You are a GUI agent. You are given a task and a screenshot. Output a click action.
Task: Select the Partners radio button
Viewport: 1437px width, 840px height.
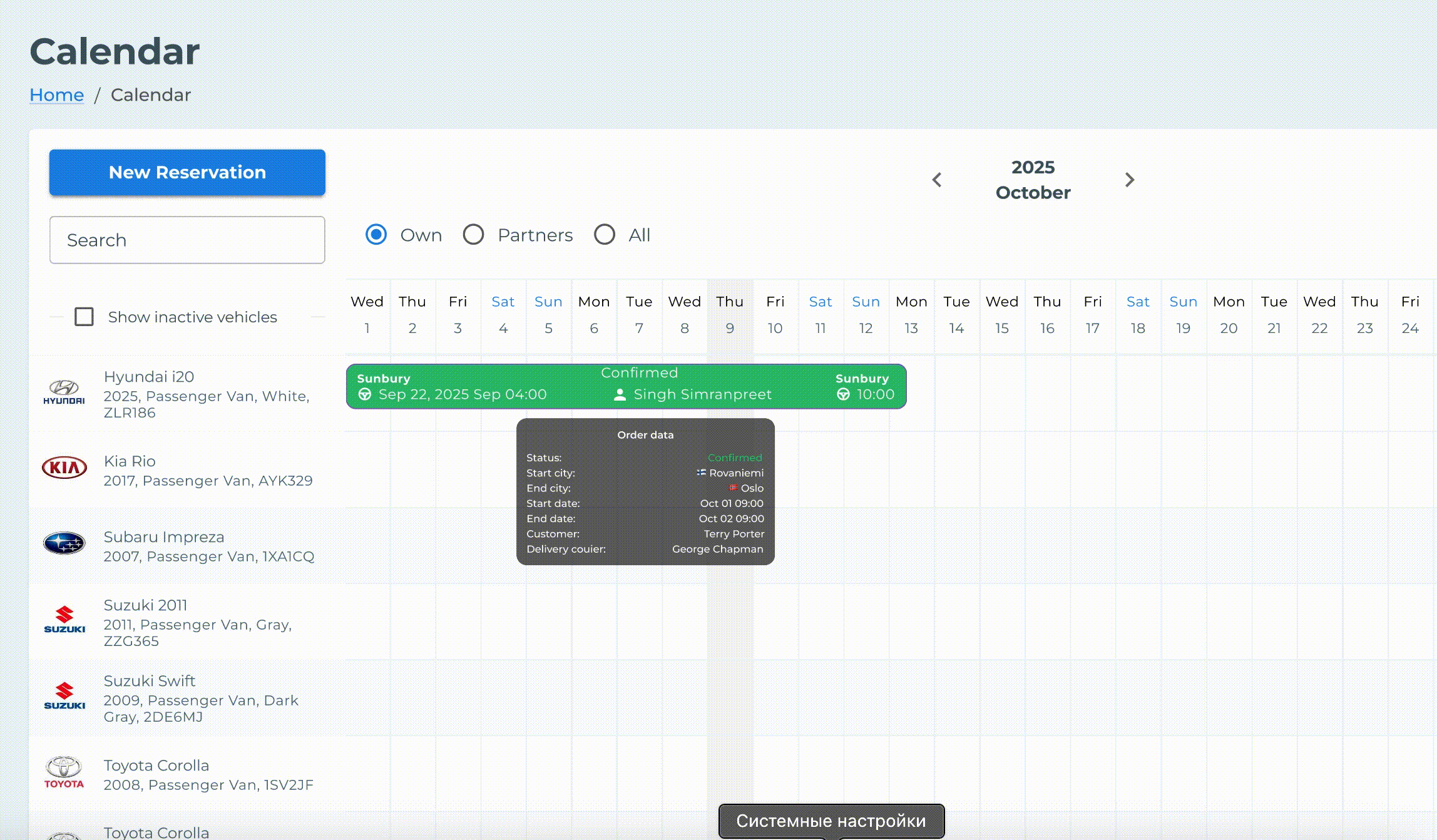tap(473, 235)
